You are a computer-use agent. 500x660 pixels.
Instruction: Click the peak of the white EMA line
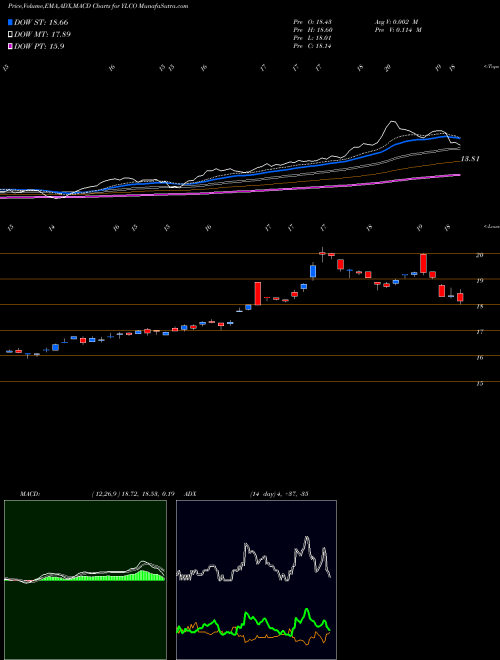392,122
